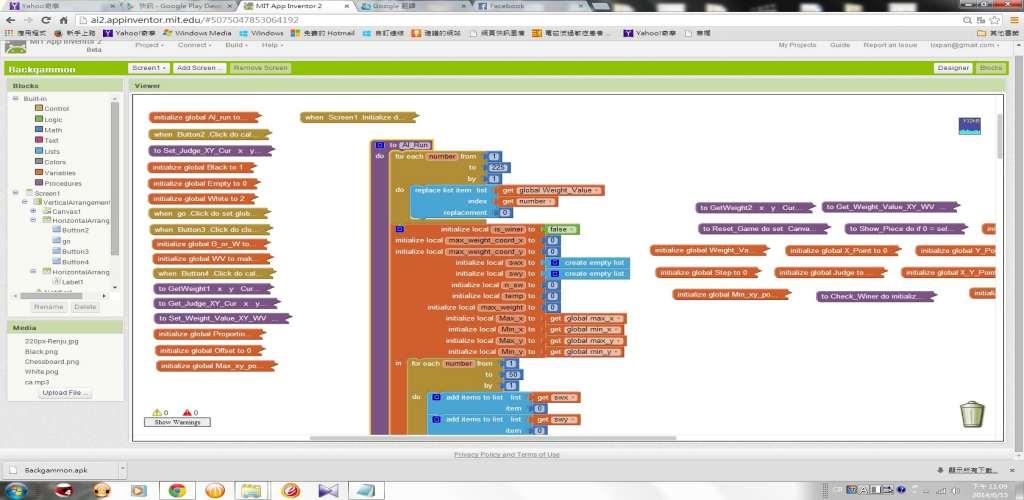Switch to the Blocks view
Screen dimensions: 1024x500
coord(990,68)
